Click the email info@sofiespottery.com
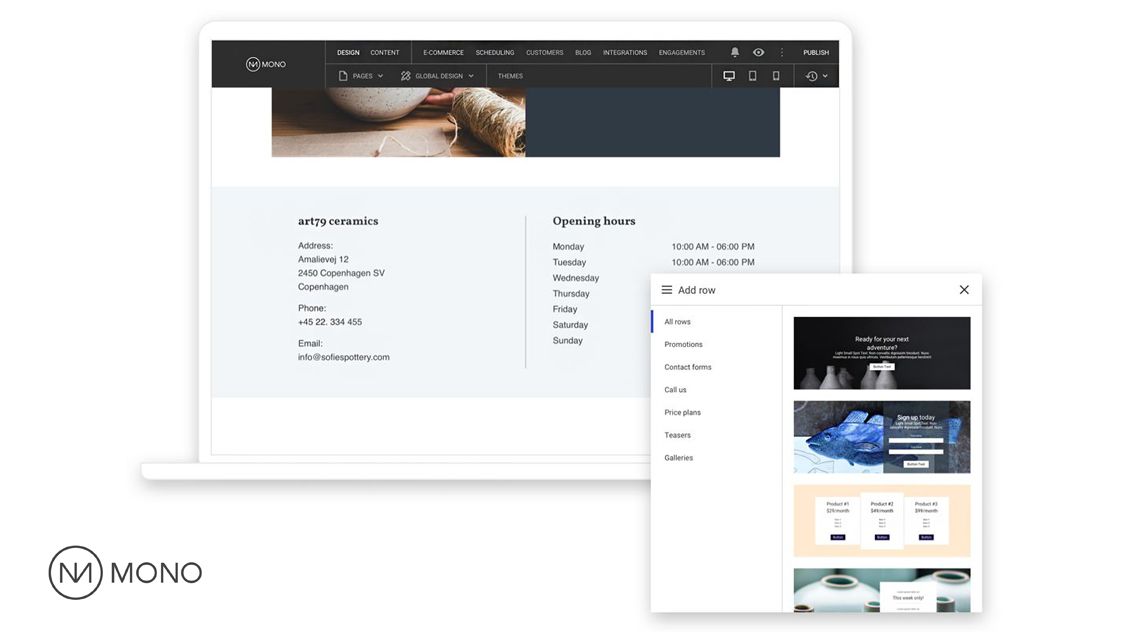 click(344, 357)
